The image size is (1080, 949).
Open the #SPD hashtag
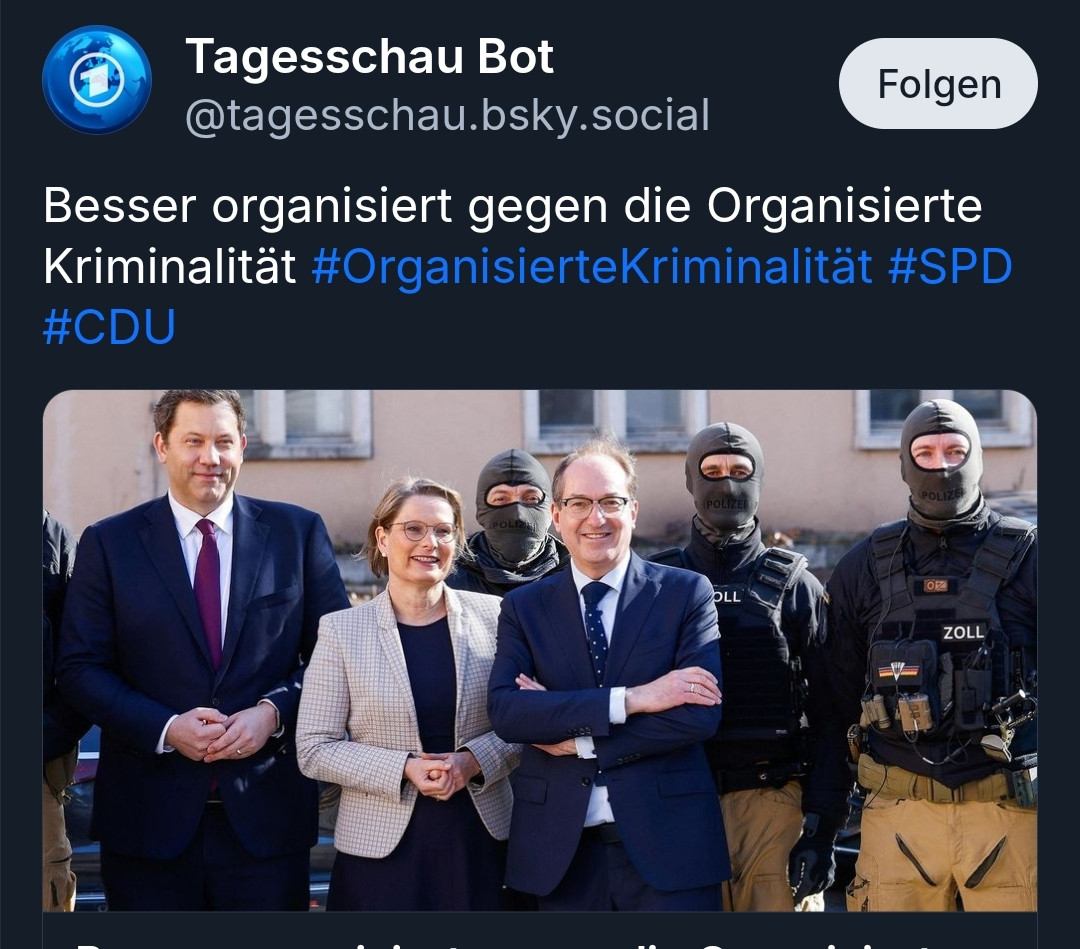[x=950, y=267]
